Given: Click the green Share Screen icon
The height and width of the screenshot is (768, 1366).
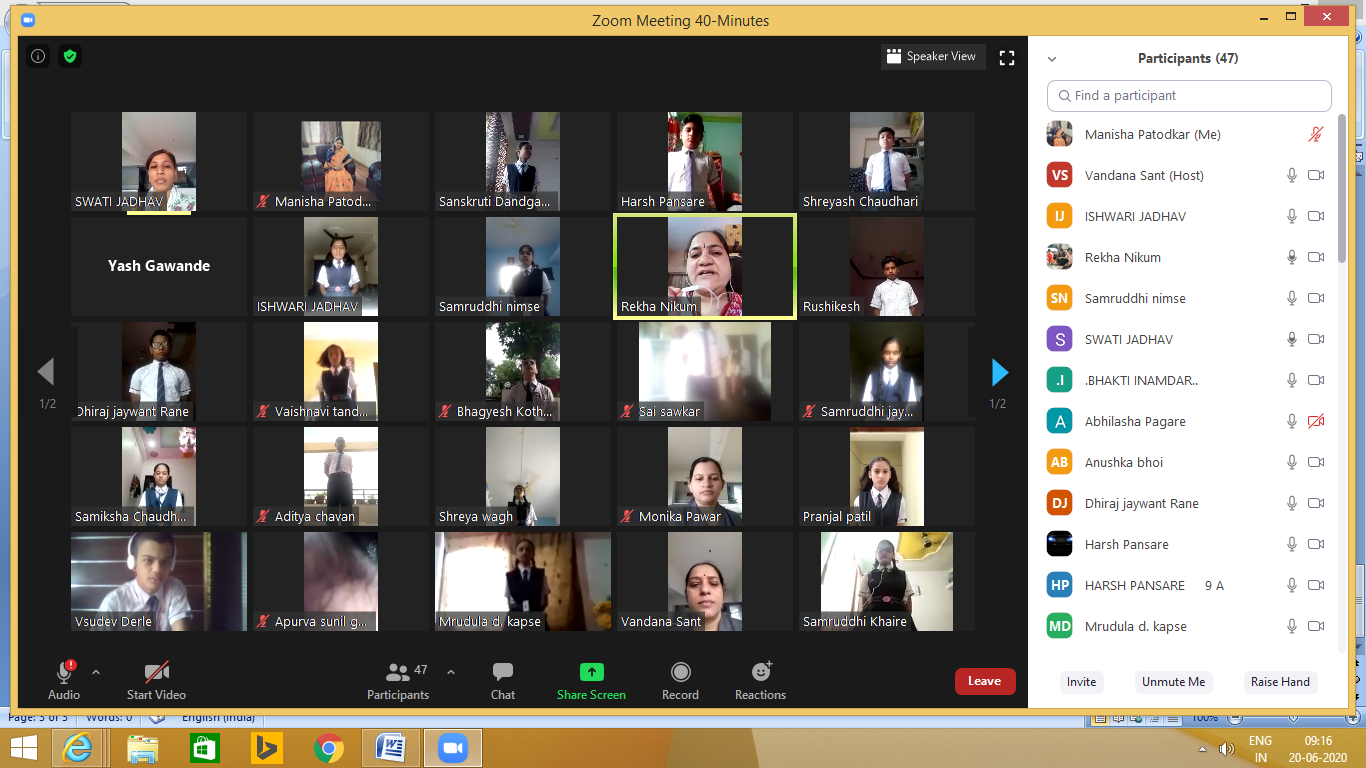Looking at the screenshot, I should tap(591, 673).
